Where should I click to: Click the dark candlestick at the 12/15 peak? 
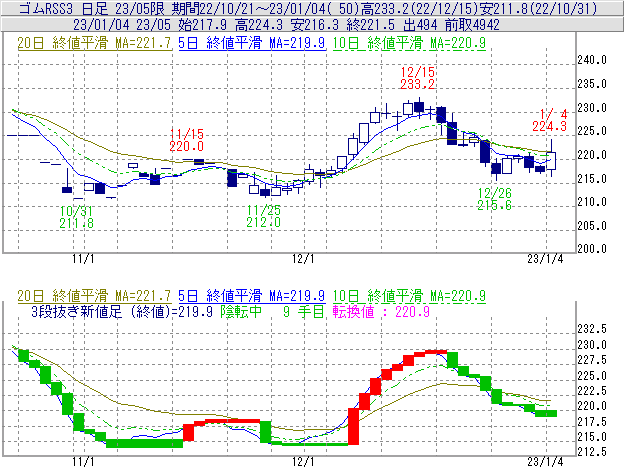tap(419, 107)
